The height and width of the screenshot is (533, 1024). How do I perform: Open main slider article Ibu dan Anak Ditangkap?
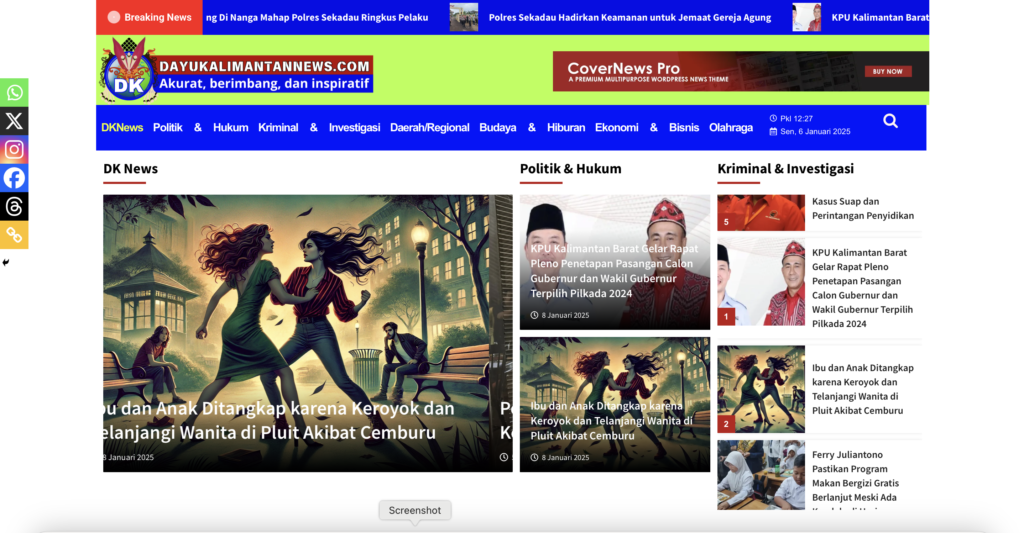click(278, 421)
